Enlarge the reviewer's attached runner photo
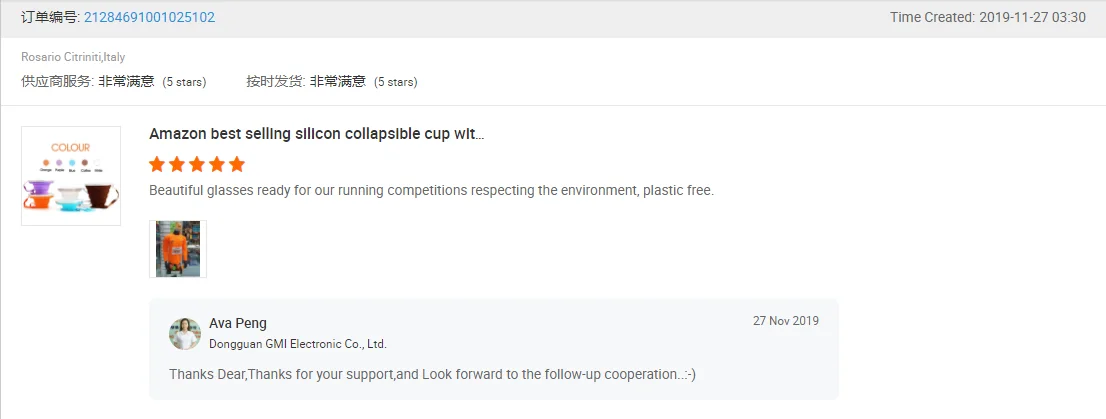The image size is (1106, 419). click(178, 249)
